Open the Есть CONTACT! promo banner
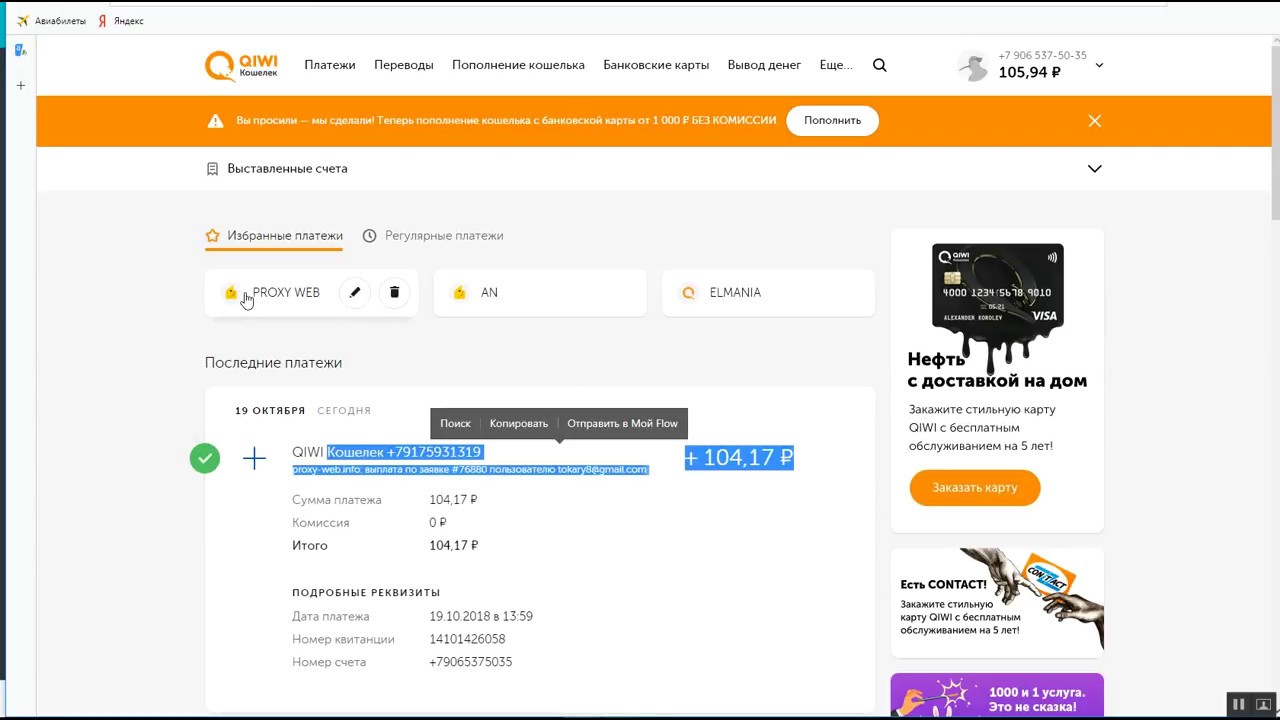Screen dimensions: 1280x720 pyautogui.click(x=997, y=602)
